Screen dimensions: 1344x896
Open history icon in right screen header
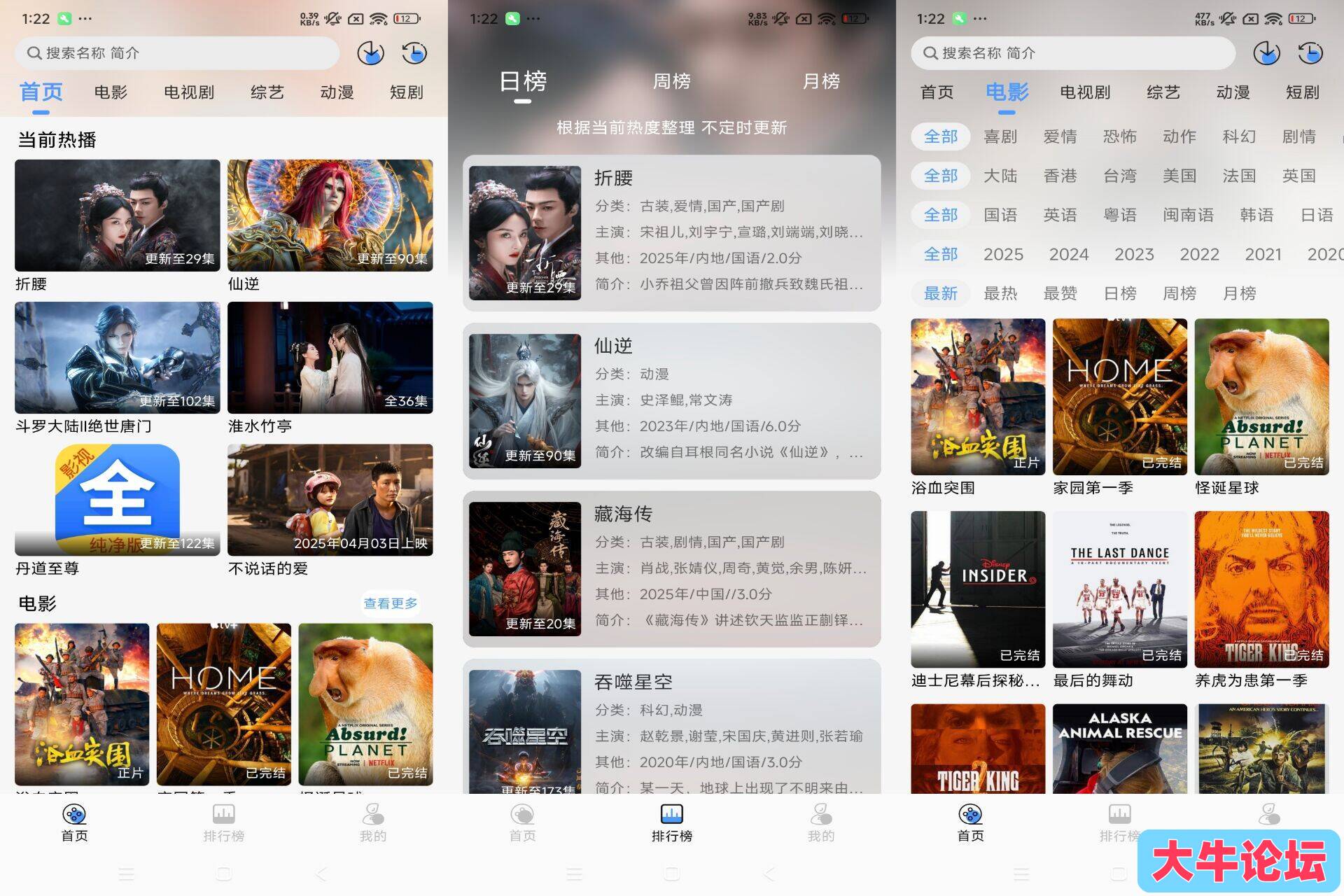point(1310,53)
